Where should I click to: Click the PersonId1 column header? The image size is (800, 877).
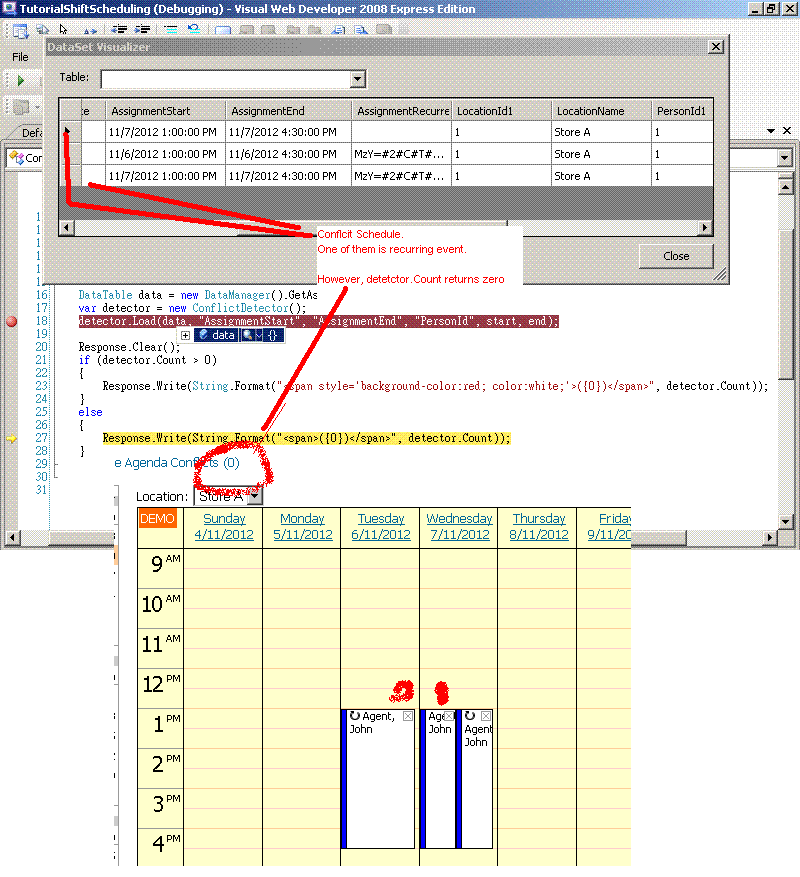pyautogui.click(x=682, y=111)
